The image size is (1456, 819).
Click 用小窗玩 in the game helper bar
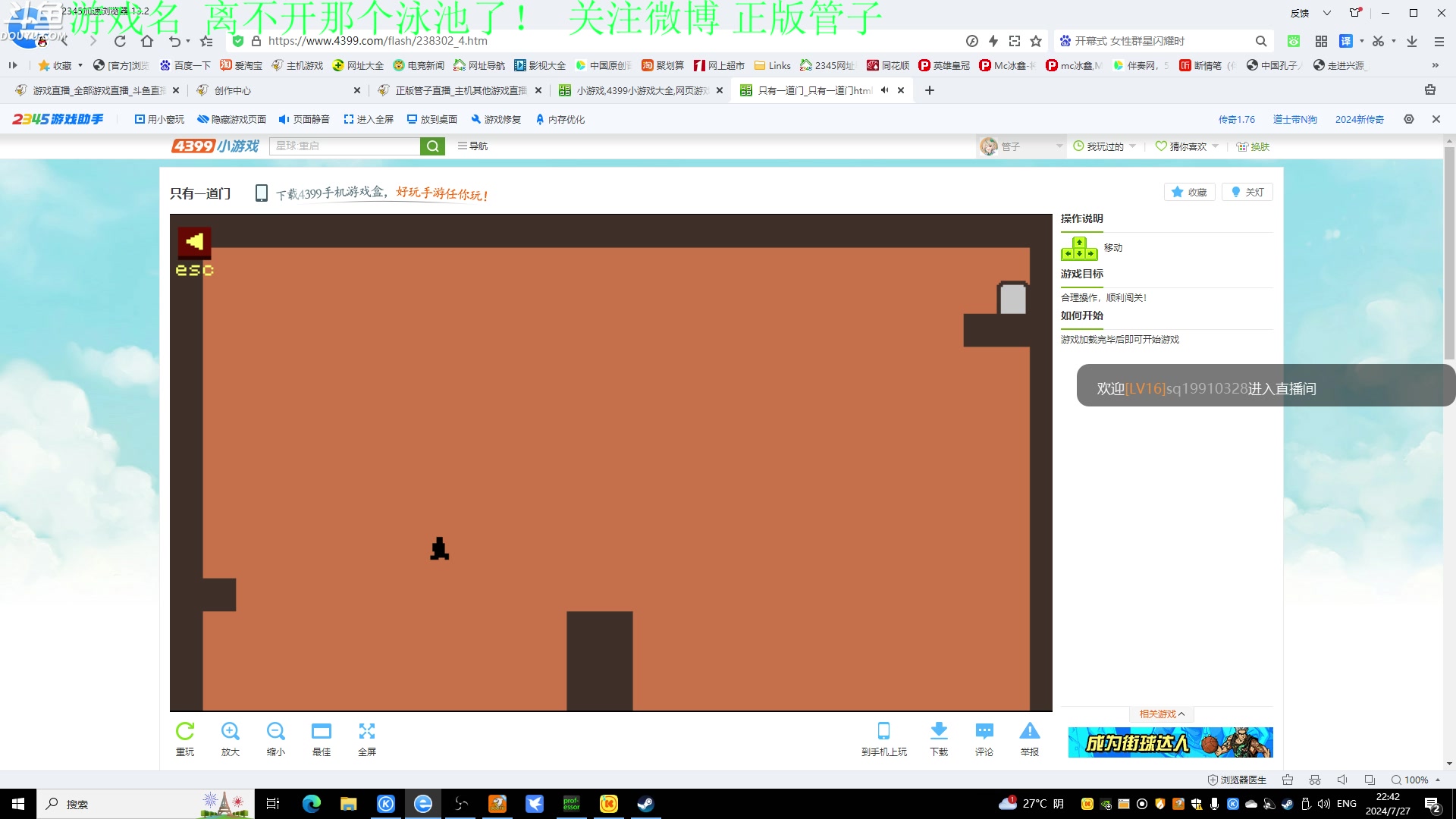point(159,119)
